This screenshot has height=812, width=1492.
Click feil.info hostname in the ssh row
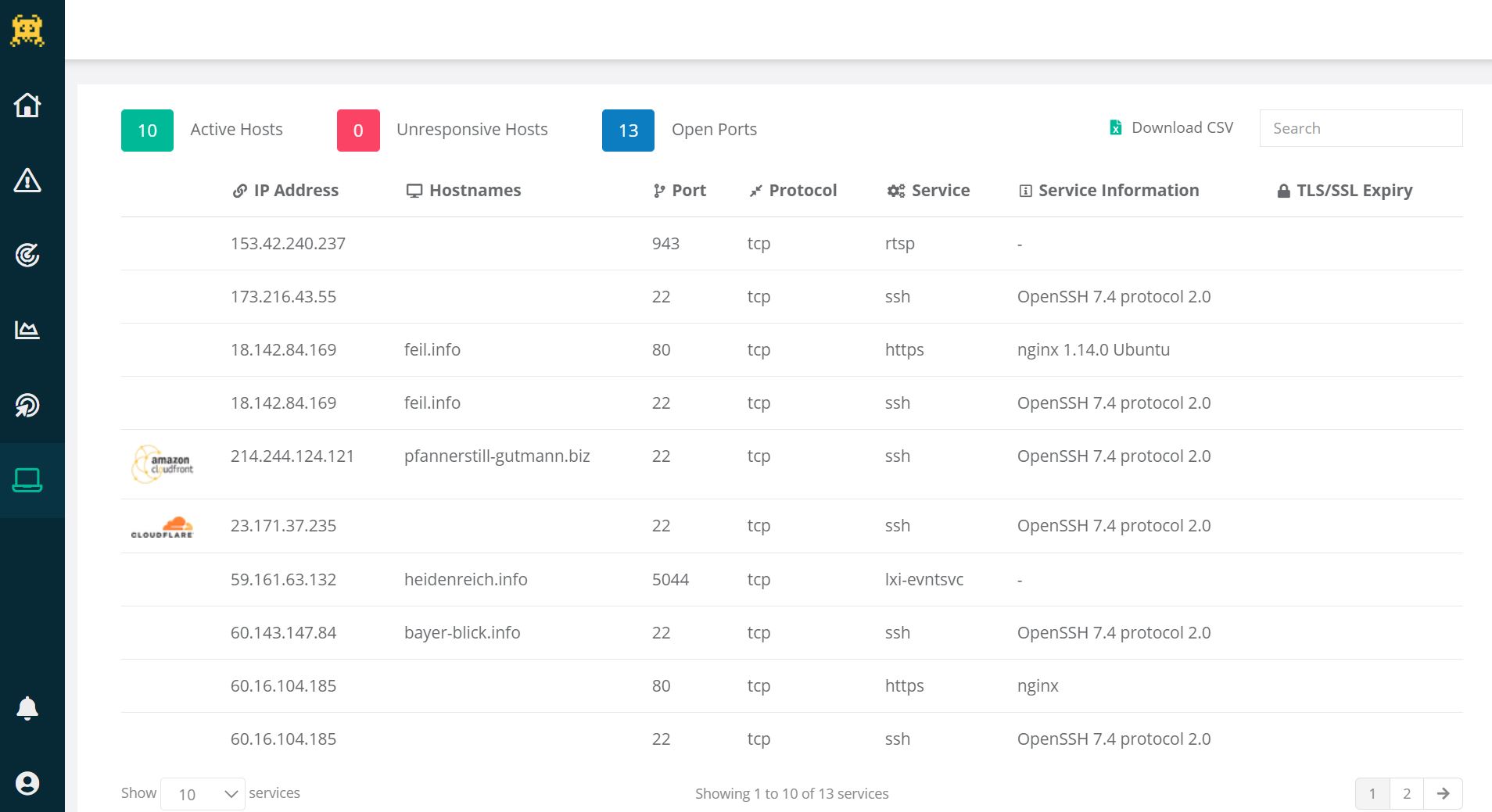coord(432,403)
